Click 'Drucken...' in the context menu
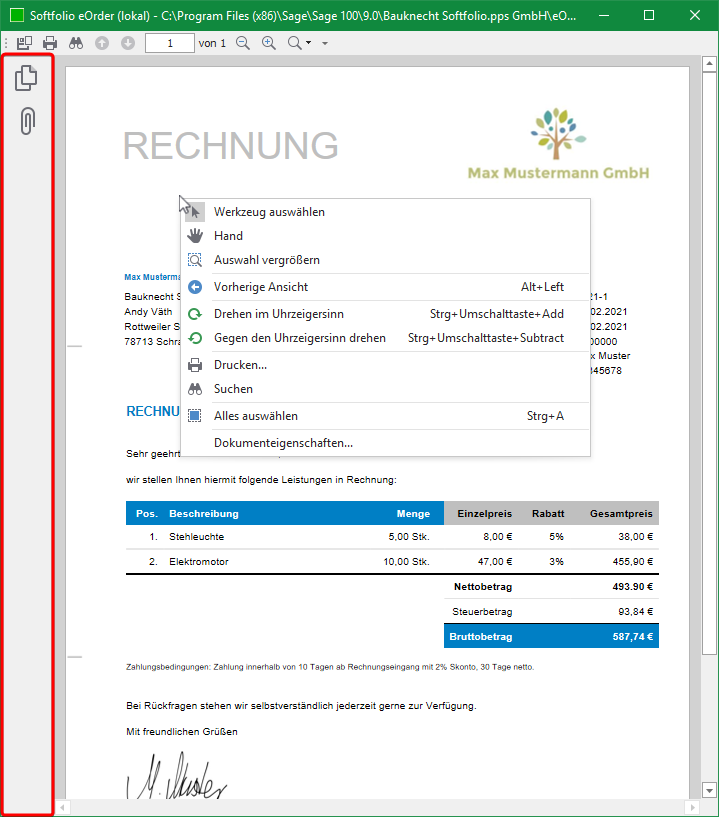This screenshot has width=719, height=817. point(240,365)
